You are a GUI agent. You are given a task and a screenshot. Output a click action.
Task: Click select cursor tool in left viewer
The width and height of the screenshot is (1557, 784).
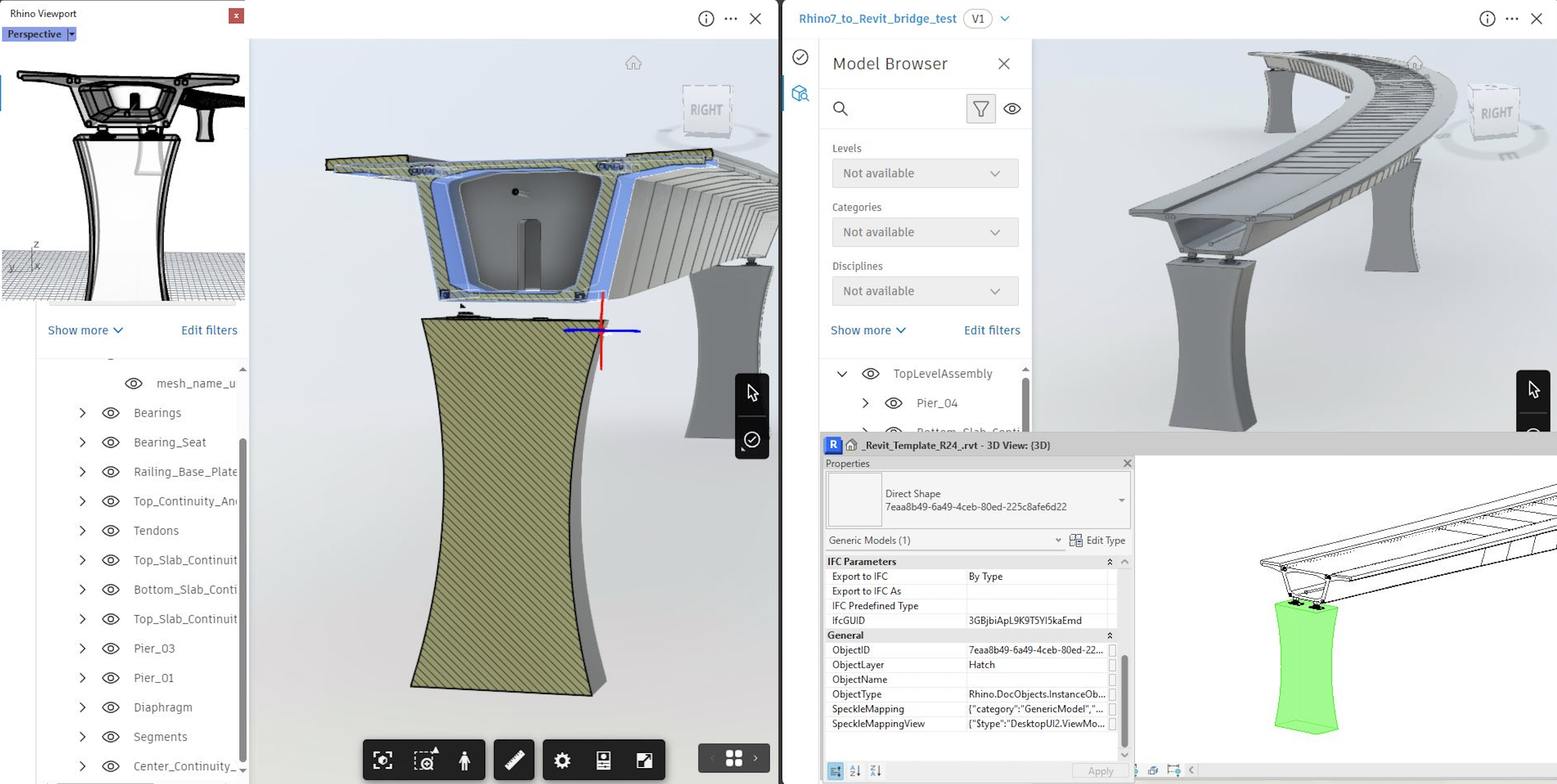[752, 393]
